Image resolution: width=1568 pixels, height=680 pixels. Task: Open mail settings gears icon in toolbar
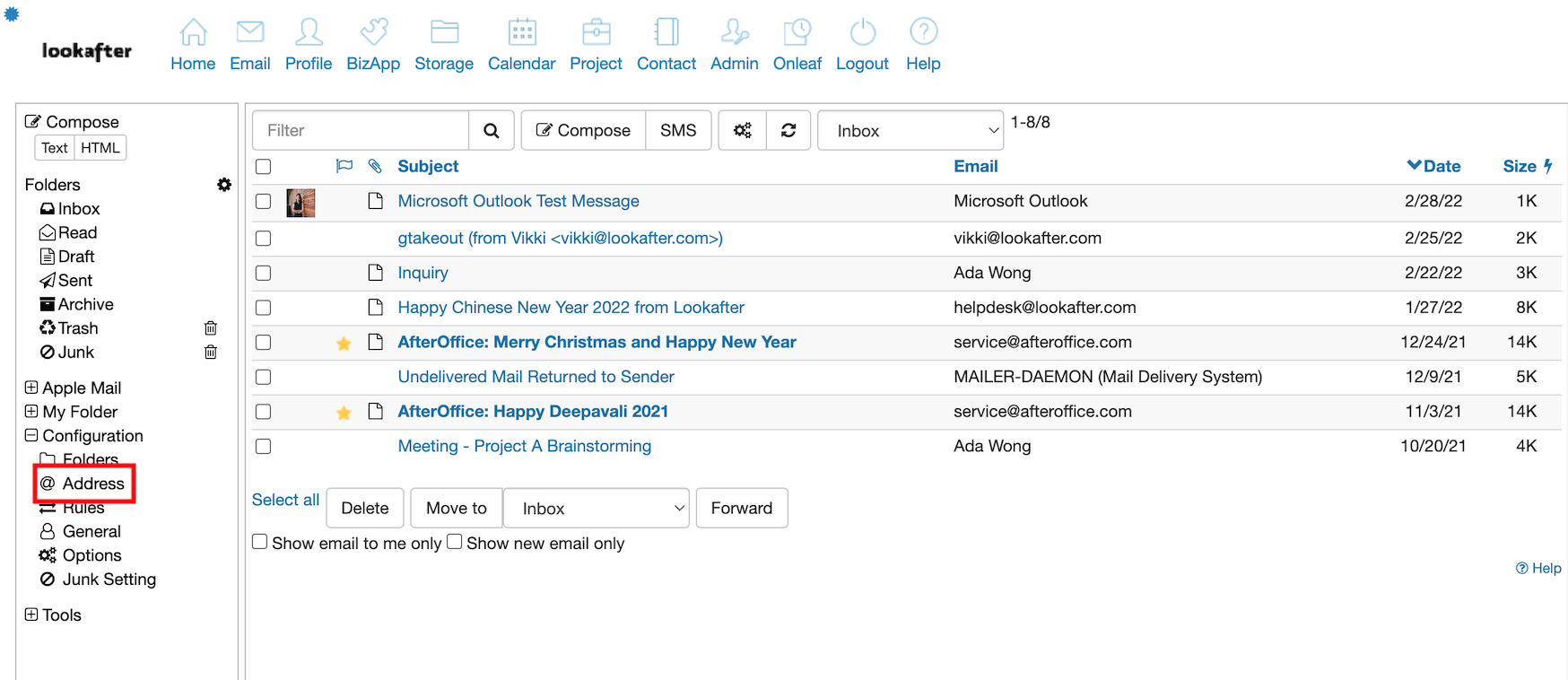click(x=743, y=131)
